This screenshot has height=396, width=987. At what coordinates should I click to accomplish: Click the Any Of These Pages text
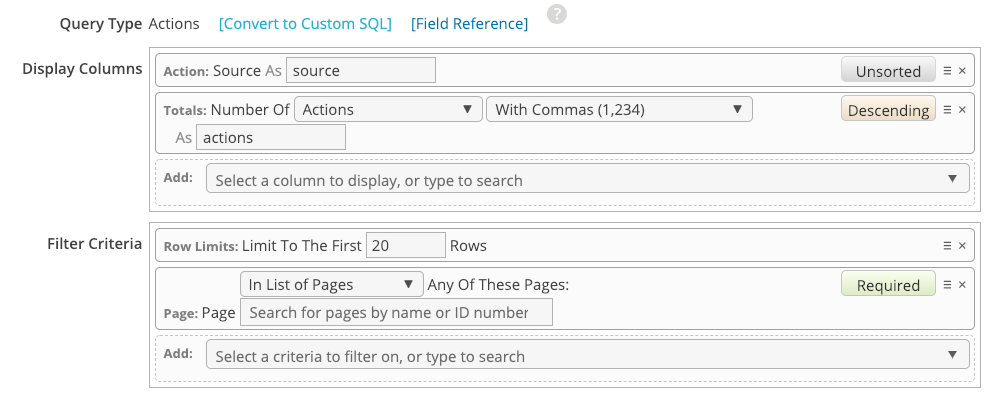point(498,285)
